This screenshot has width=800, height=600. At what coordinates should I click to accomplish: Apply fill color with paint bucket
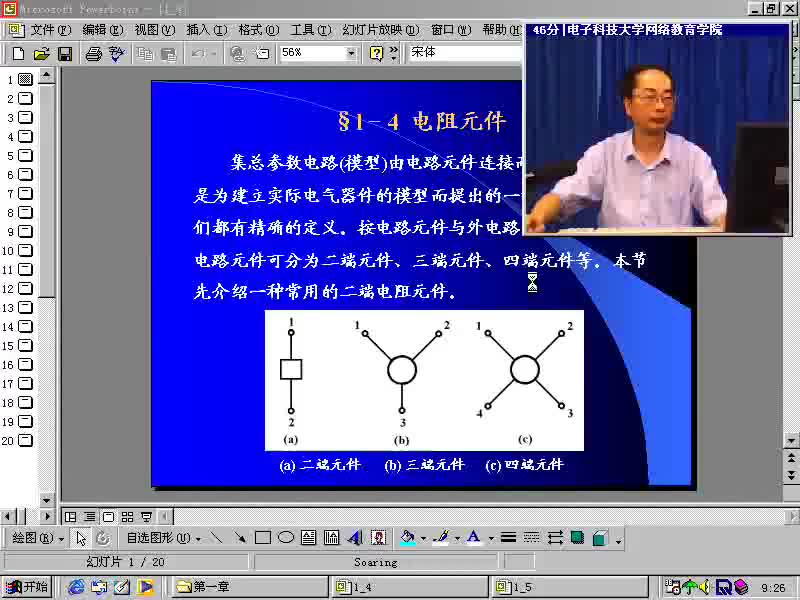click(407, 537)
